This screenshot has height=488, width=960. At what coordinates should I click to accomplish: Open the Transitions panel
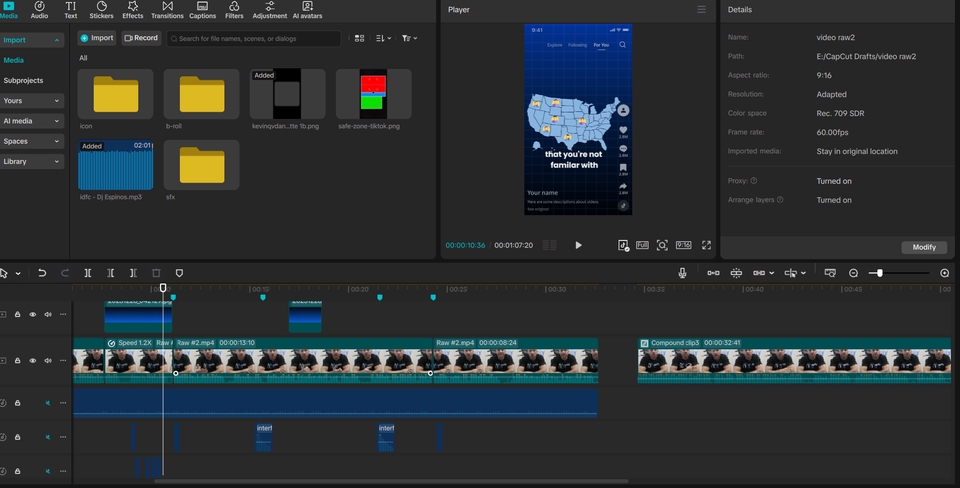[167, 10]
